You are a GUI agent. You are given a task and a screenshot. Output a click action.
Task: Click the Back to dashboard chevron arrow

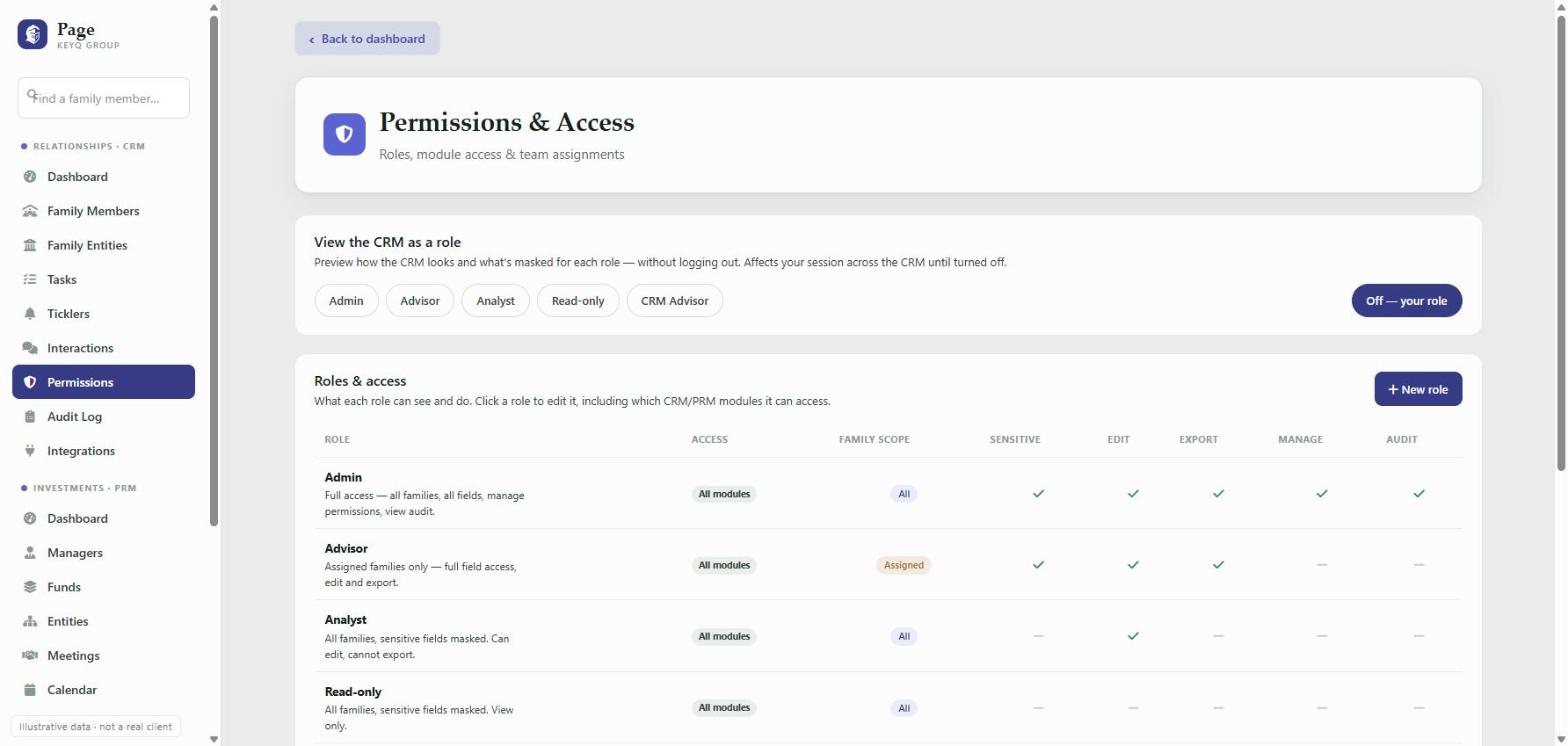click(x=312, y=40)
